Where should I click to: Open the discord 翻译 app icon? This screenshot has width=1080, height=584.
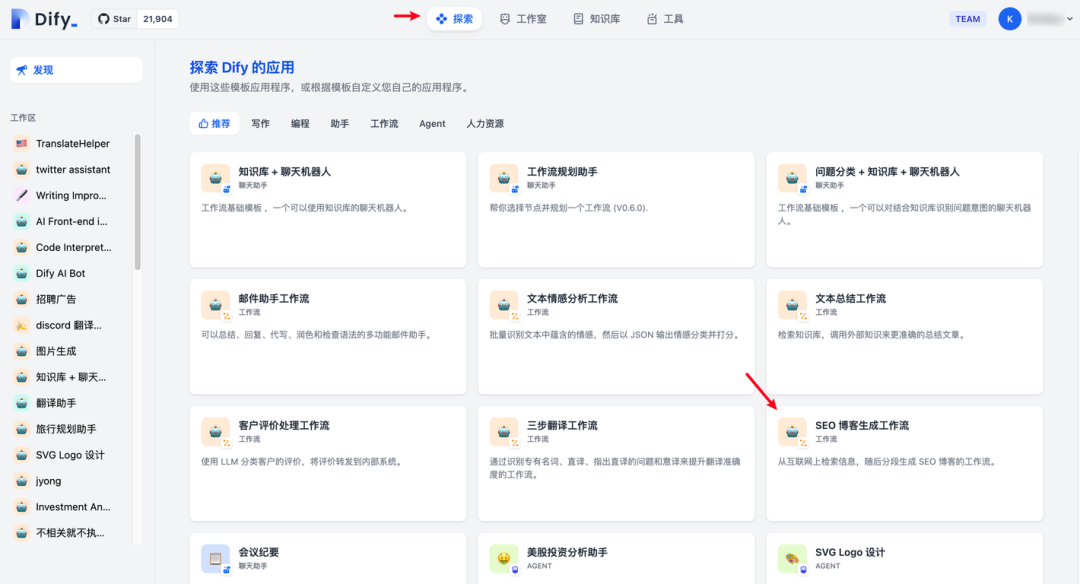pos(22,325)
